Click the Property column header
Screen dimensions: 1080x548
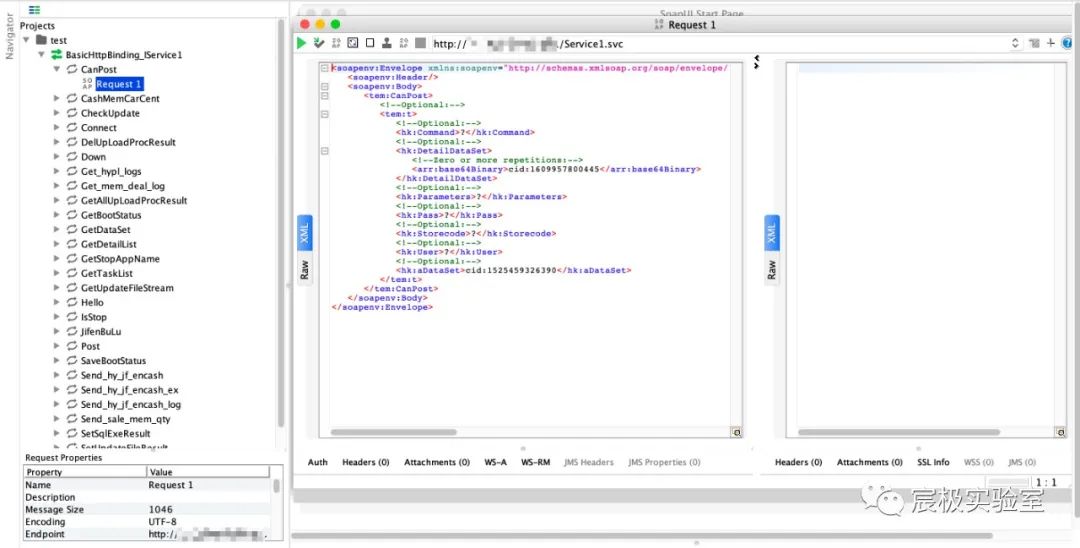(x=85, y=472)
